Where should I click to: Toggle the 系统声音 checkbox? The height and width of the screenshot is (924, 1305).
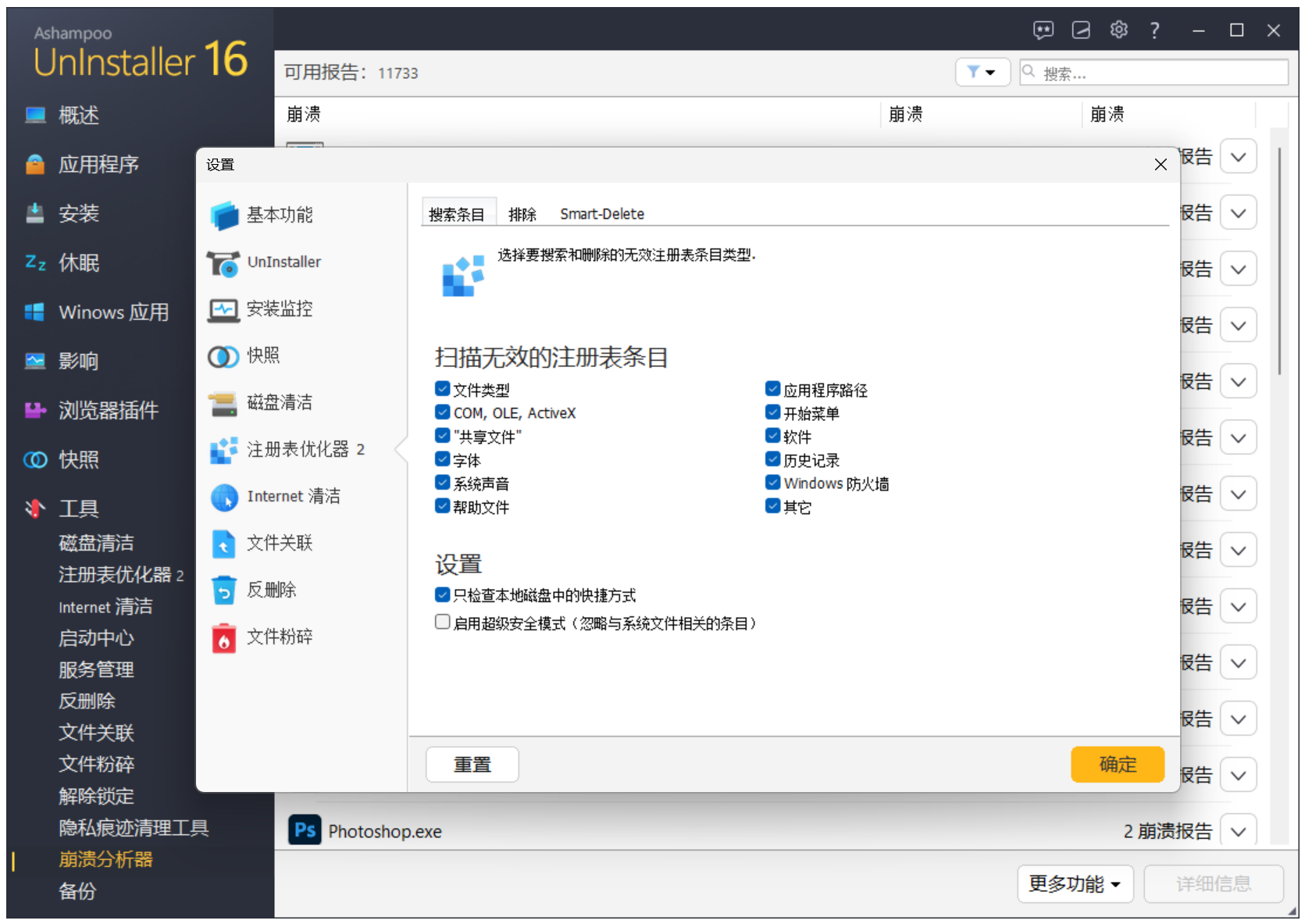443,483
